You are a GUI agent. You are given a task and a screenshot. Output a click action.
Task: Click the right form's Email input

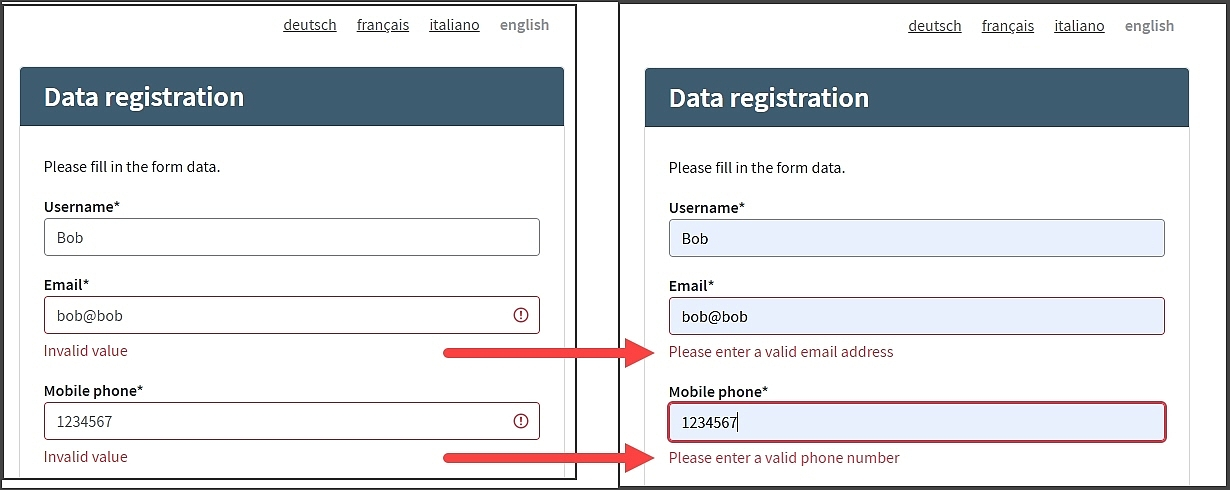(x=916, y=316)
